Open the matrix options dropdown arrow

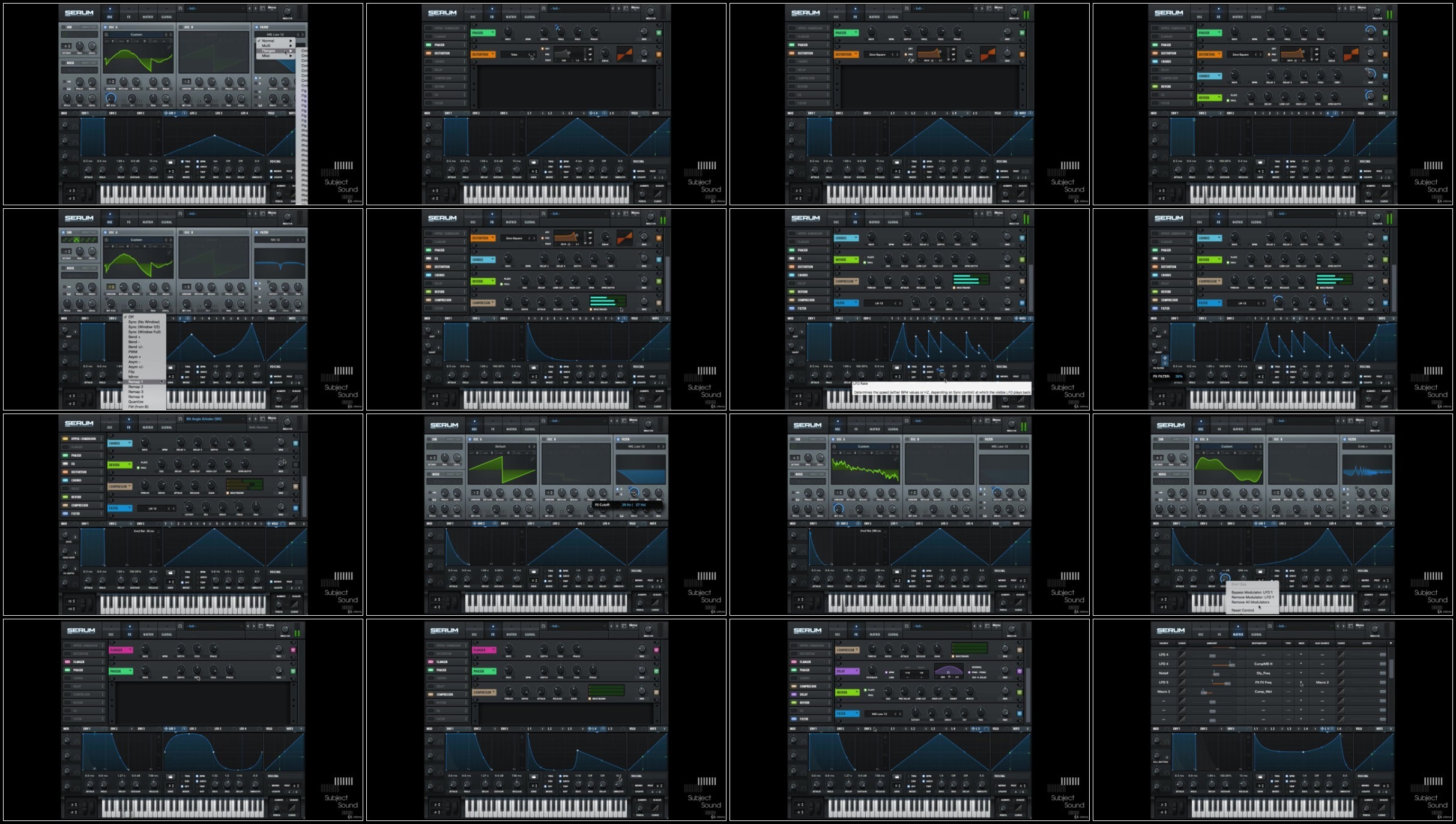(x=1391, y=643)
